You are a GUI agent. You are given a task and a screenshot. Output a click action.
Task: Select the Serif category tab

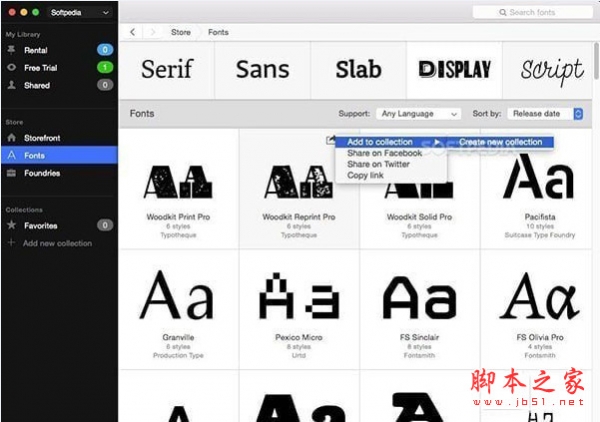point(167,70)
